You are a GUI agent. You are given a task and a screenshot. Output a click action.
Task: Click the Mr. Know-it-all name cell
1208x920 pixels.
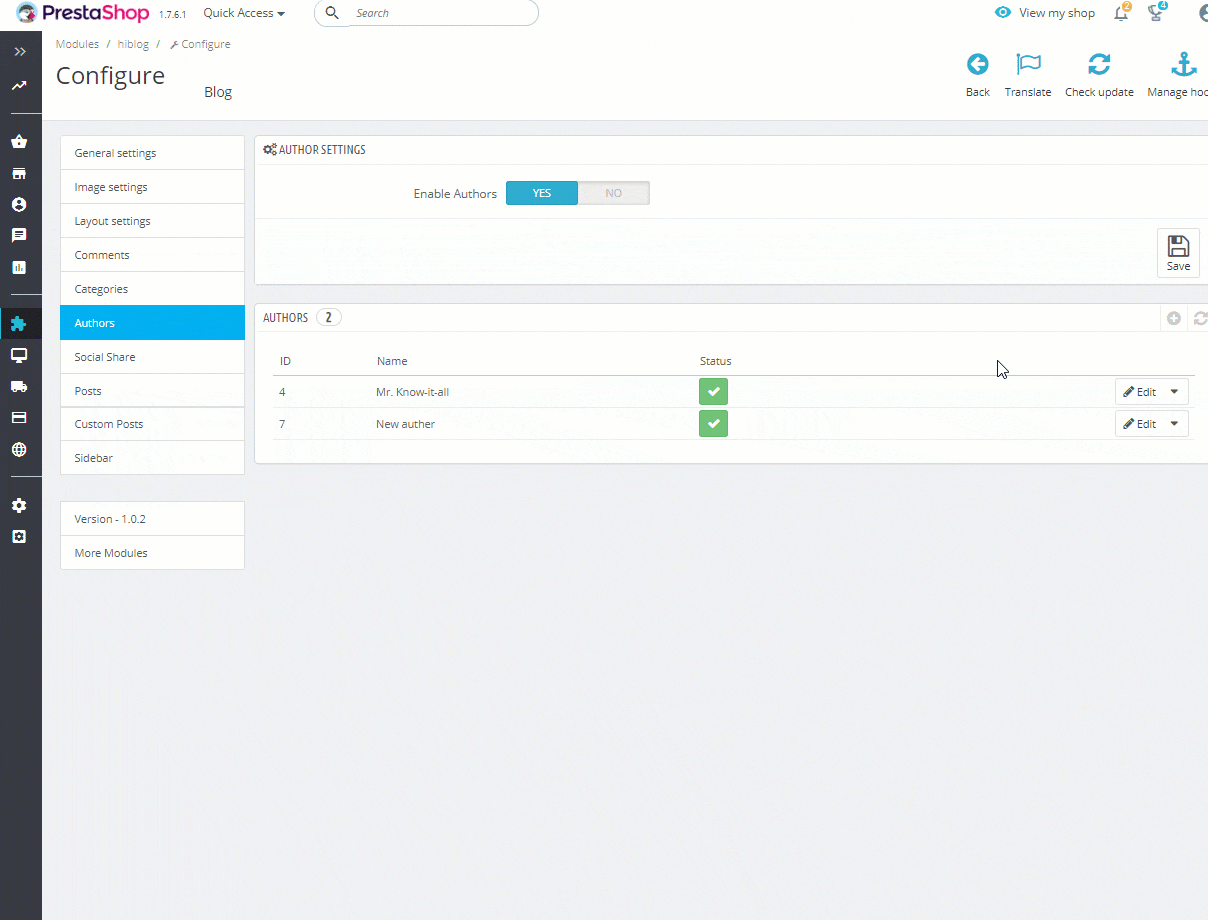pos(412,392)
